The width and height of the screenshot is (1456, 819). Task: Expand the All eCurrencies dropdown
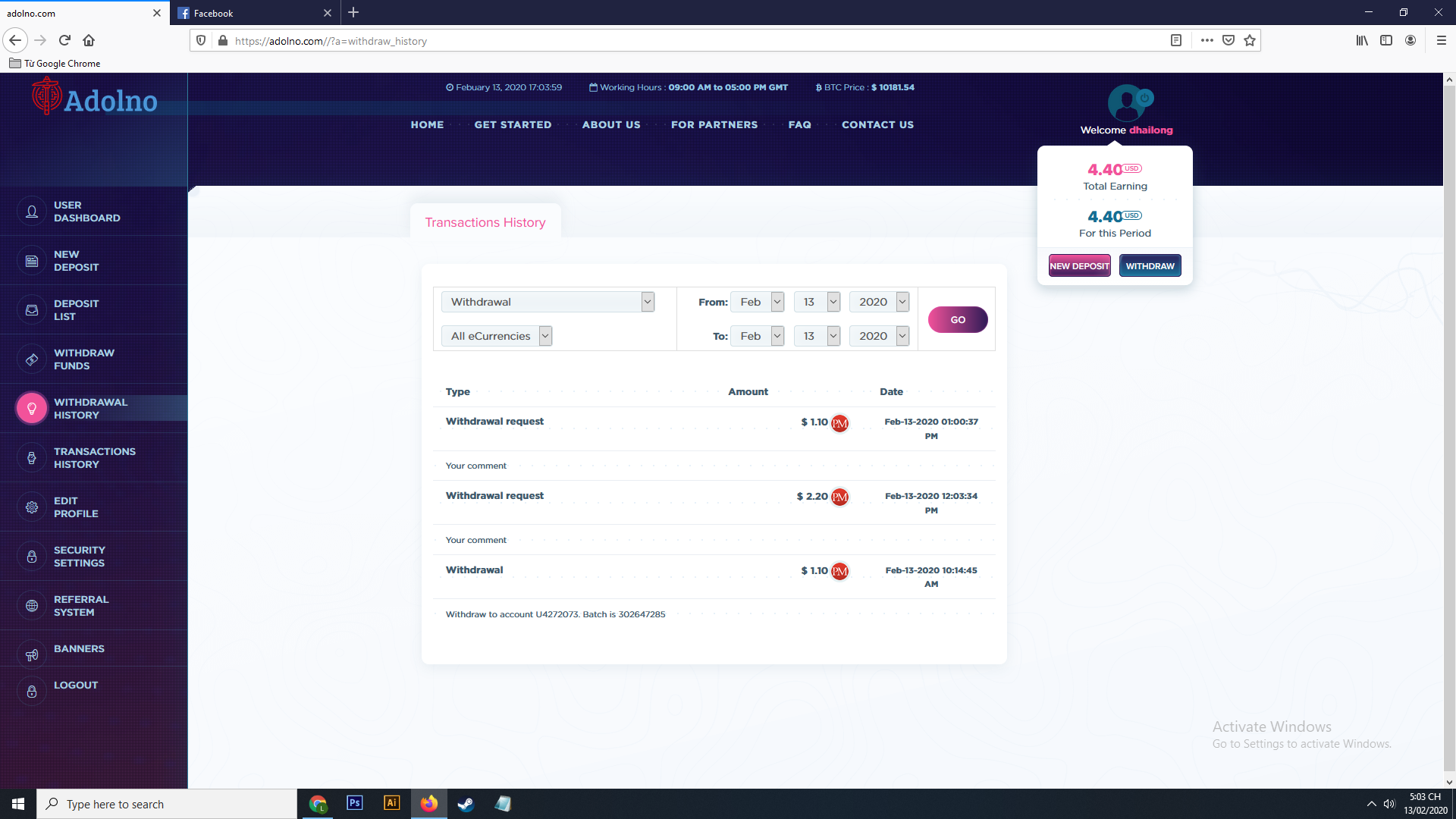497,336
